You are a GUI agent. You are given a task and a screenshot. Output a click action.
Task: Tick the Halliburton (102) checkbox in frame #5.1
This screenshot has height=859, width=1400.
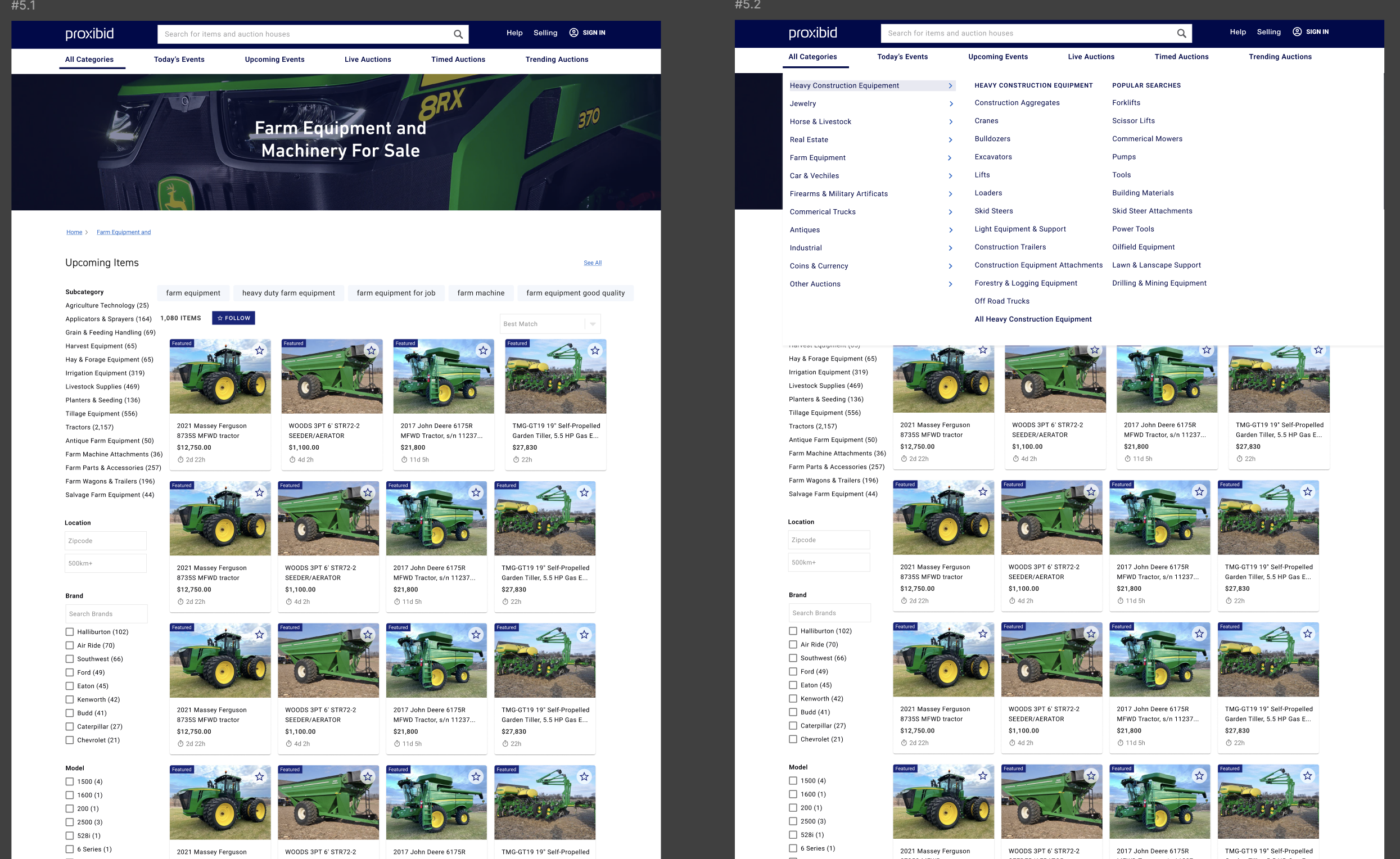[69, 632]
